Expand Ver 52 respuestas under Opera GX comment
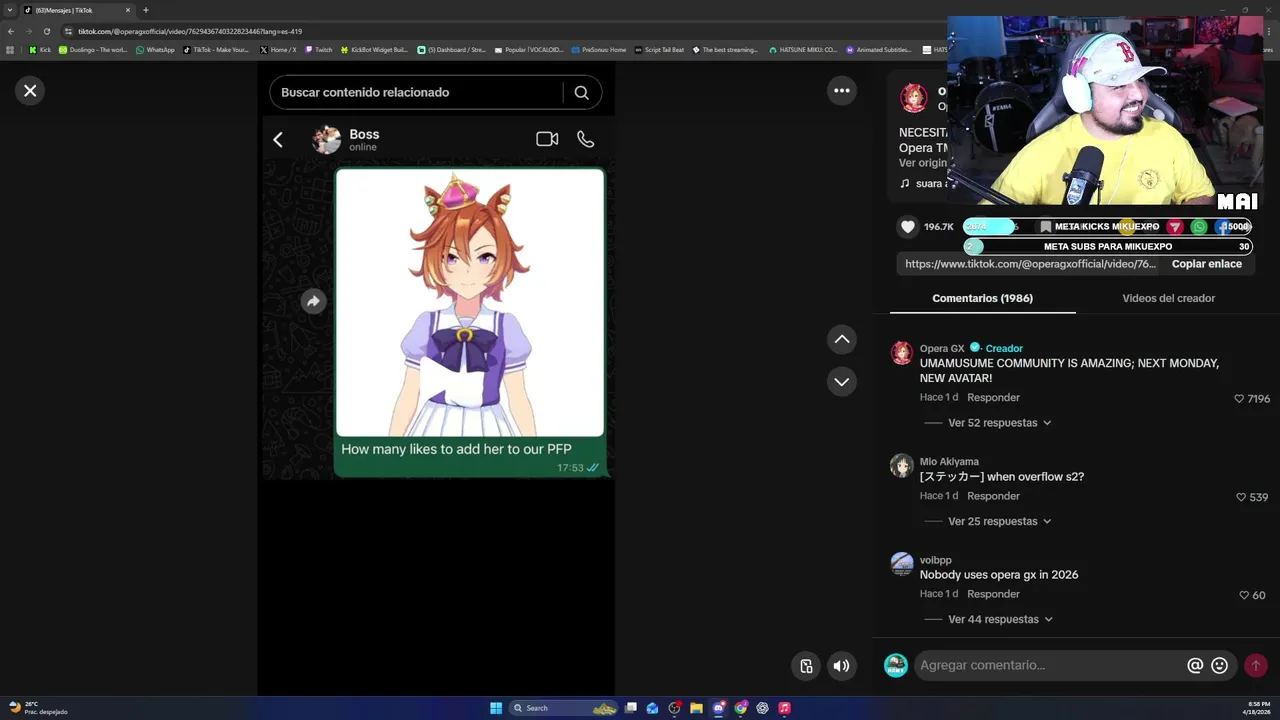The height and width of the screenshot is (720, 1280). pyautogui.click(x=999, y=423)
